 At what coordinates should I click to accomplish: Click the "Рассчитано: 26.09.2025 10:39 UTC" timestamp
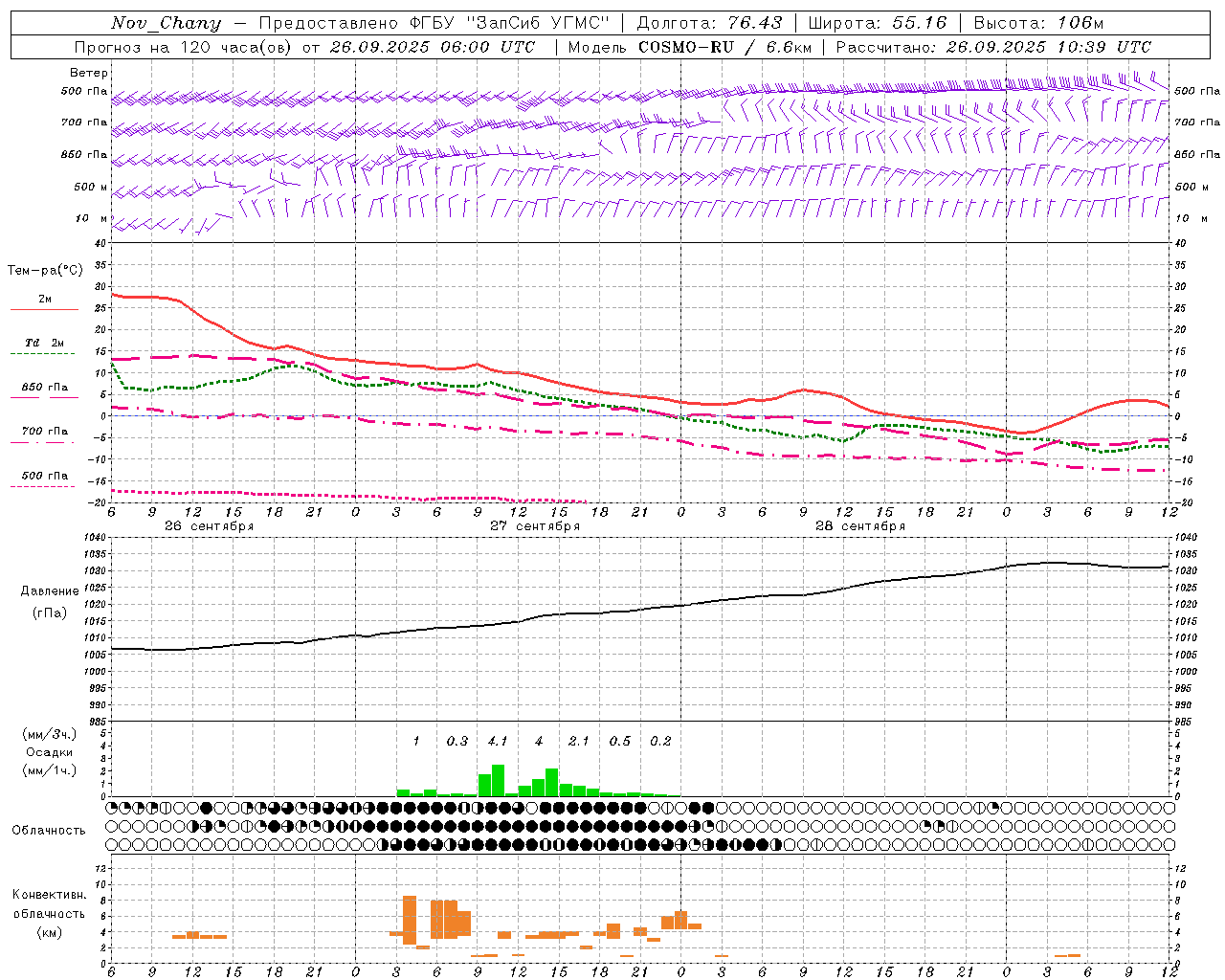click(x=993, y=47)
